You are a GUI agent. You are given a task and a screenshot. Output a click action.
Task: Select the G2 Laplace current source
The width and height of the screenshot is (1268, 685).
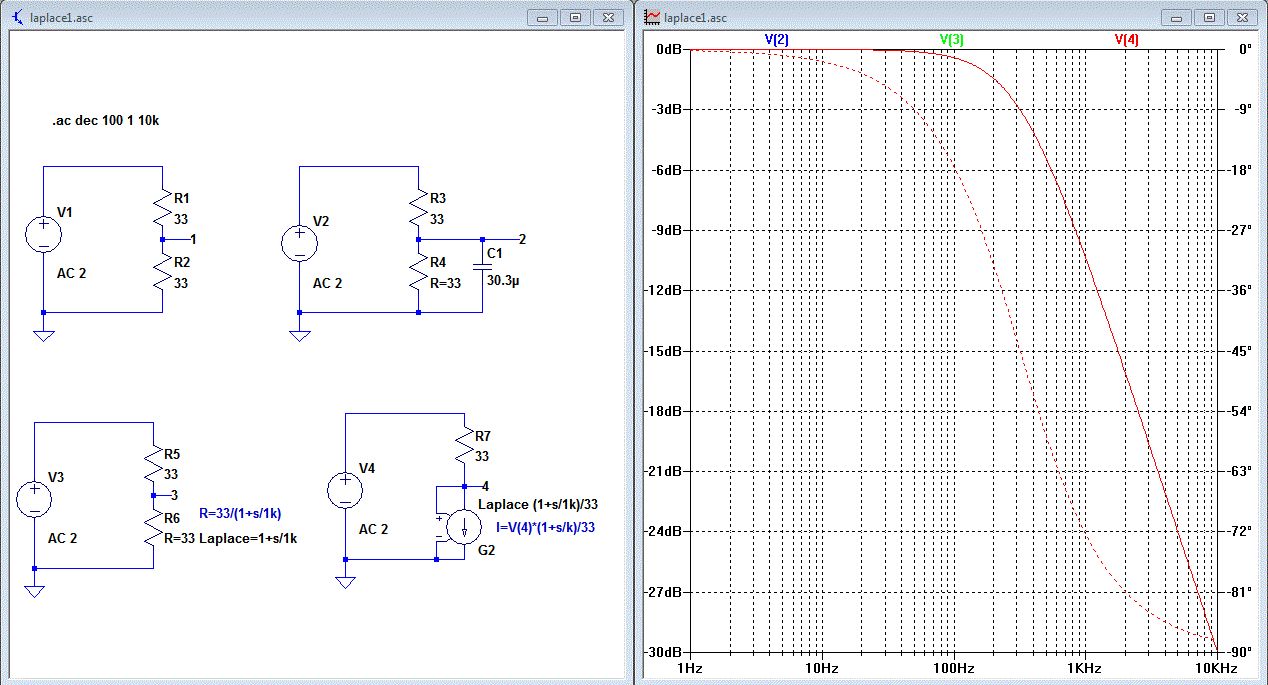[465, 527]
